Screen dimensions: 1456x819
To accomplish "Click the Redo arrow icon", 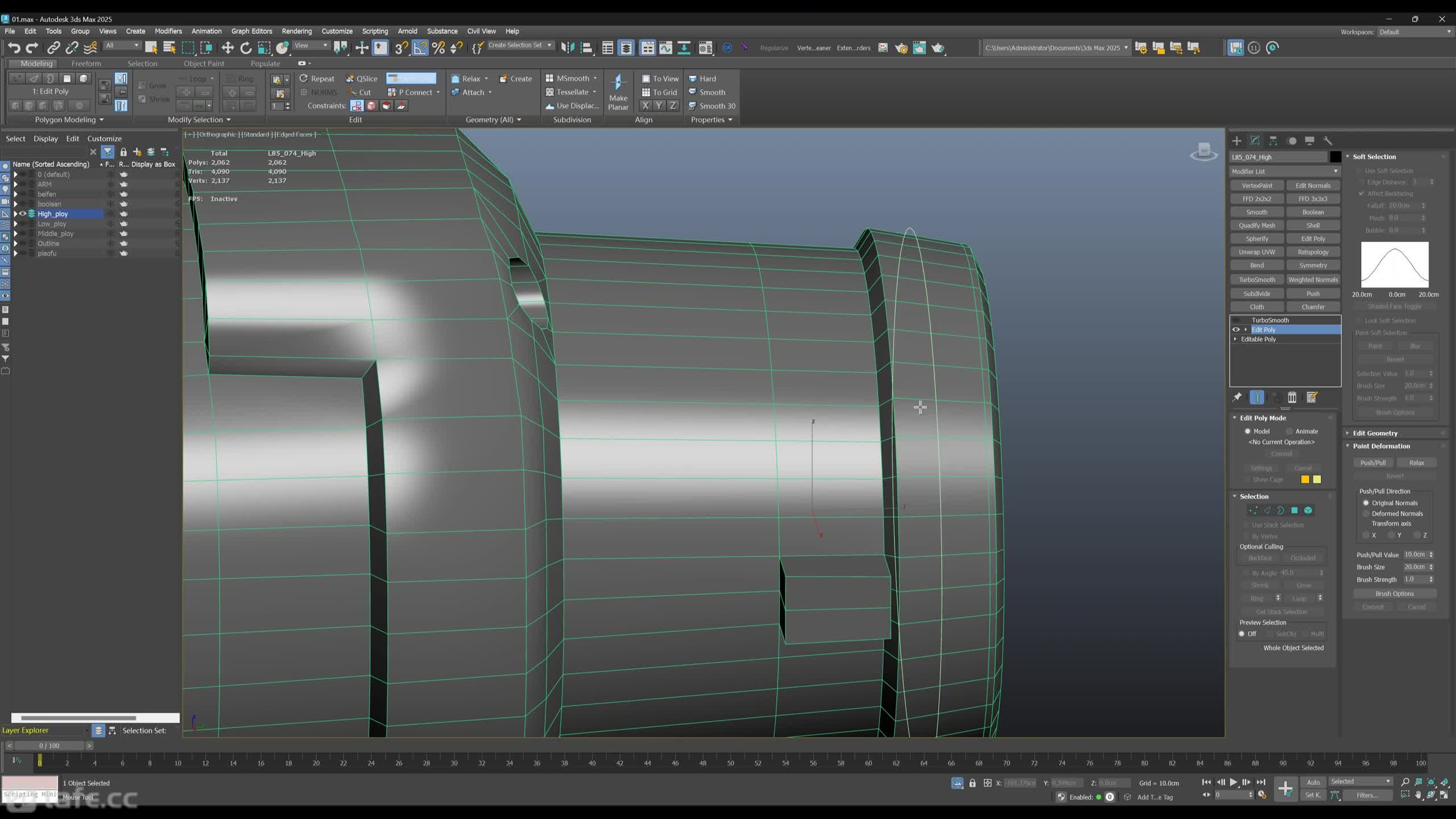I will pyautogui.click(x=32, y=48).
